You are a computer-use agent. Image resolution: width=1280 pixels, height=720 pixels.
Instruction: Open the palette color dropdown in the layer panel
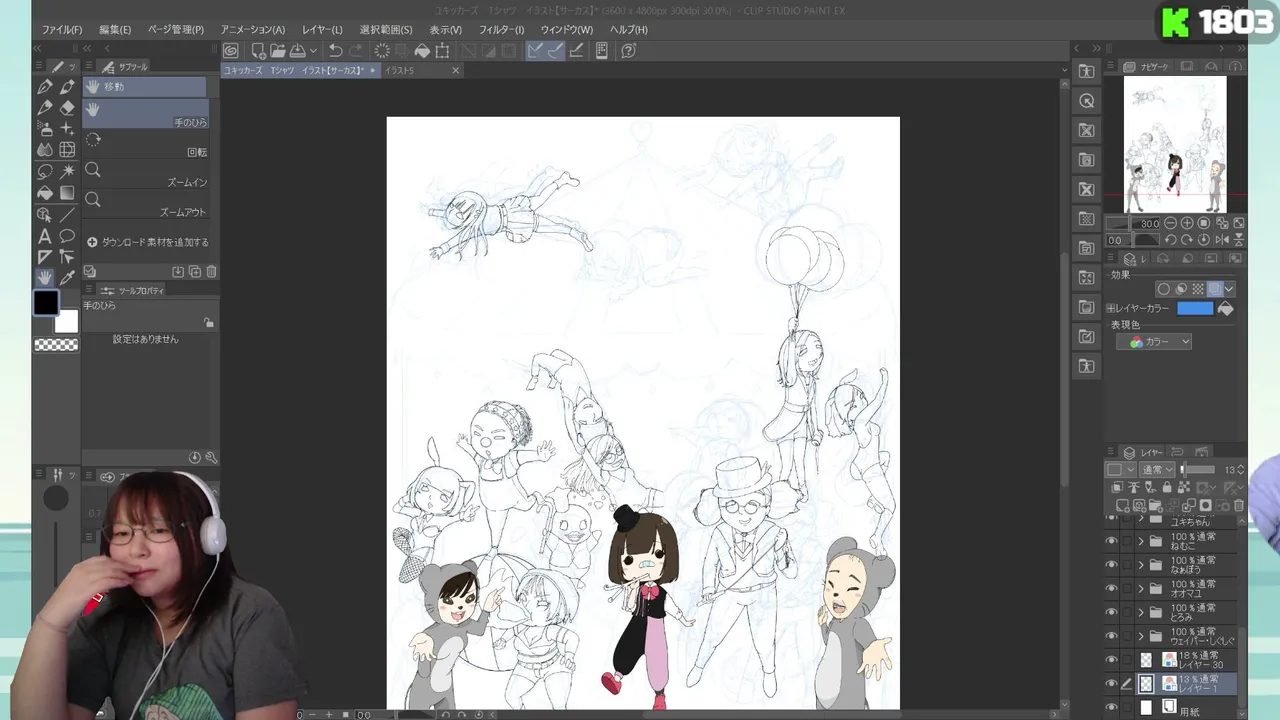pos(1118,469)
